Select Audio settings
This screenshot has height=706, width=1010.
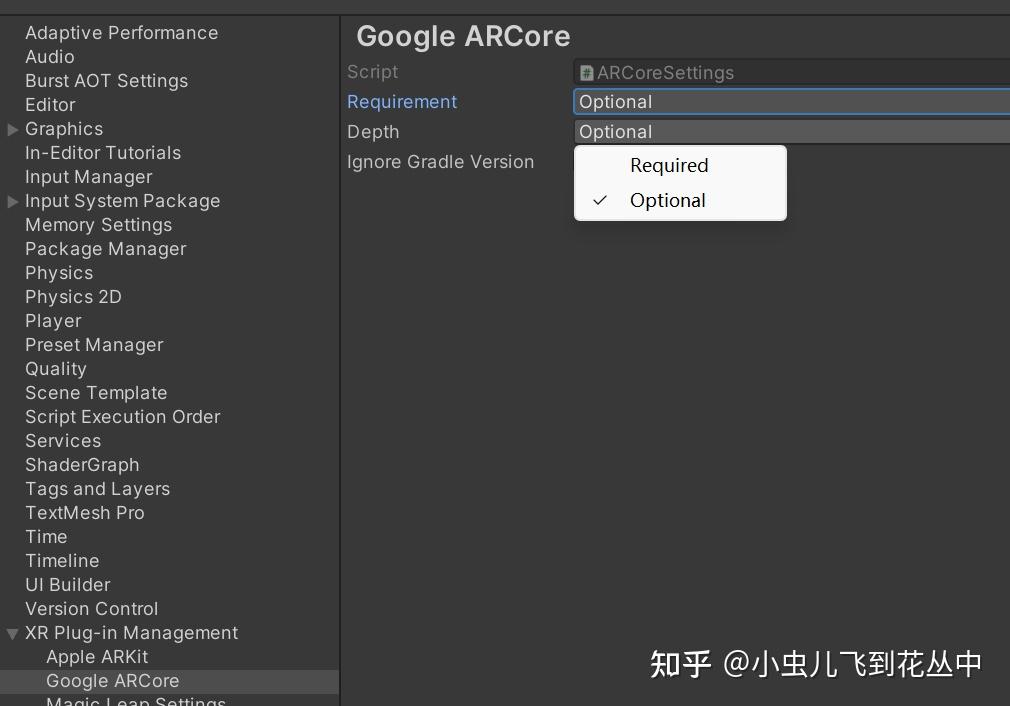[x=49, y=56]
